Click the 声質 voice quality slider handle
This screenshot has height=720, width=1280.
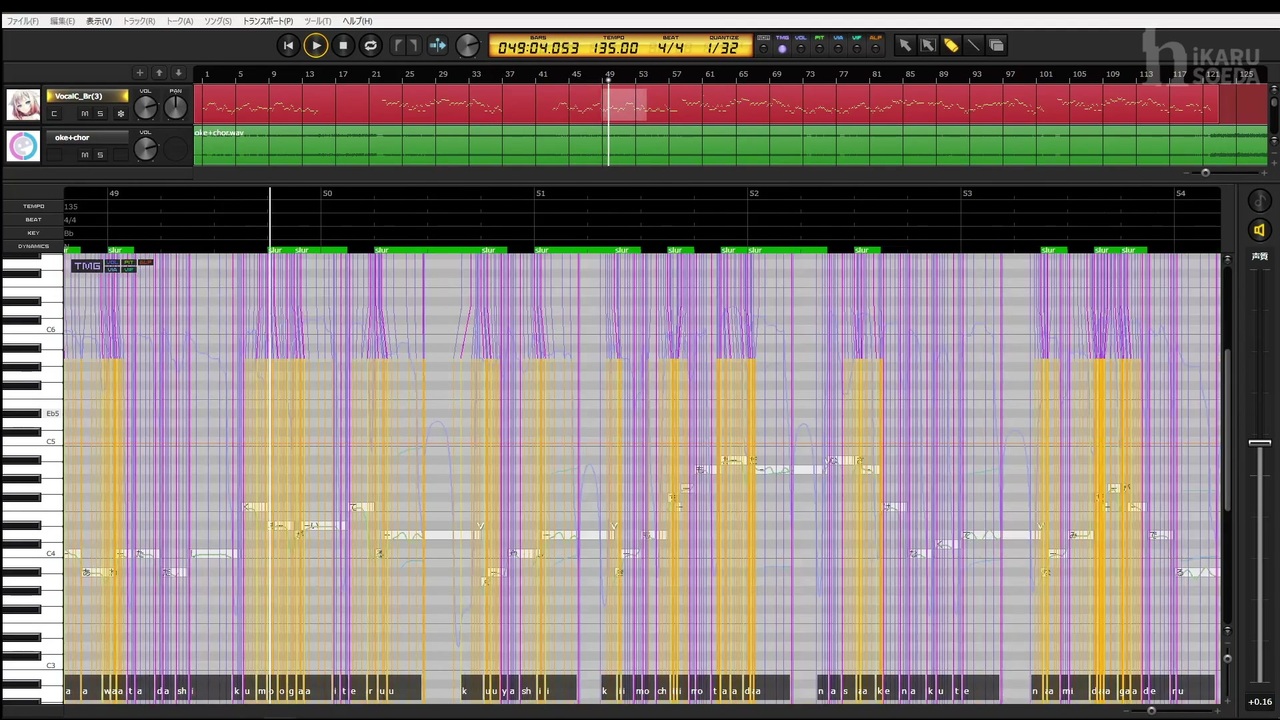click(1260, 442)
